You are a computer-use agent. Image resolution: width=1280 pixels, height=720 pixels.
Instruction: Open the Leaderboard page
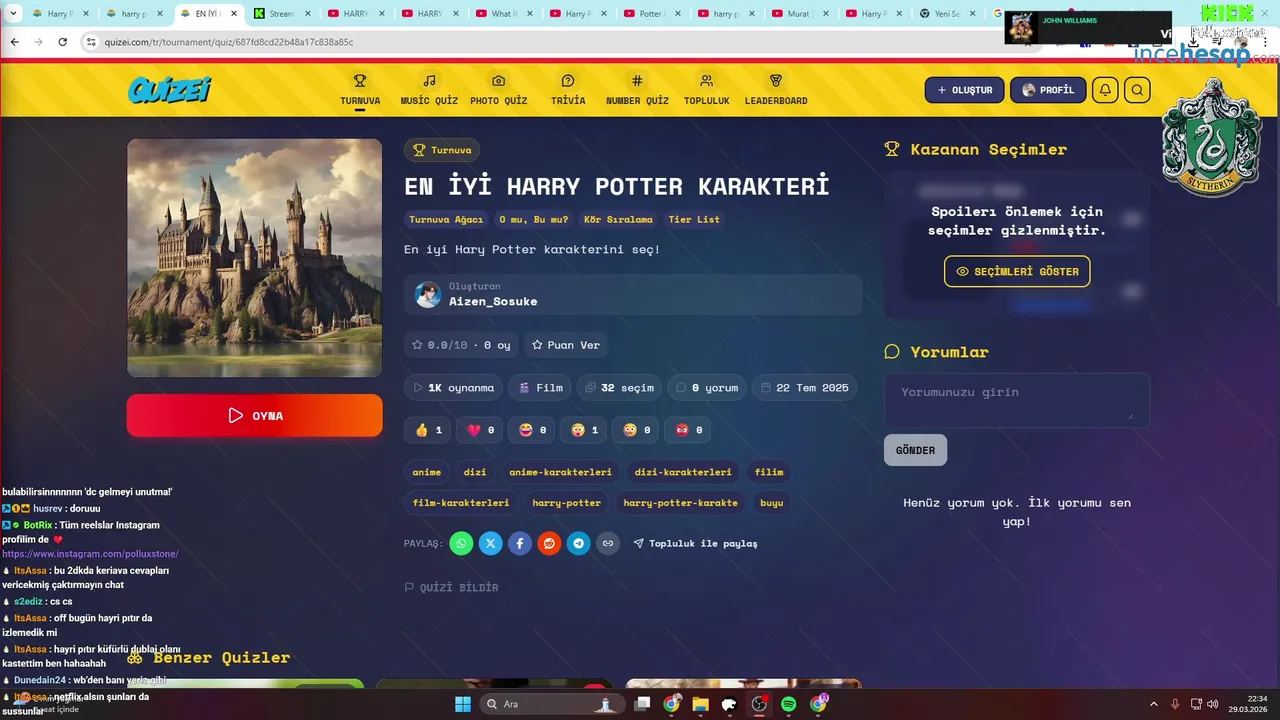click(776, 90)
